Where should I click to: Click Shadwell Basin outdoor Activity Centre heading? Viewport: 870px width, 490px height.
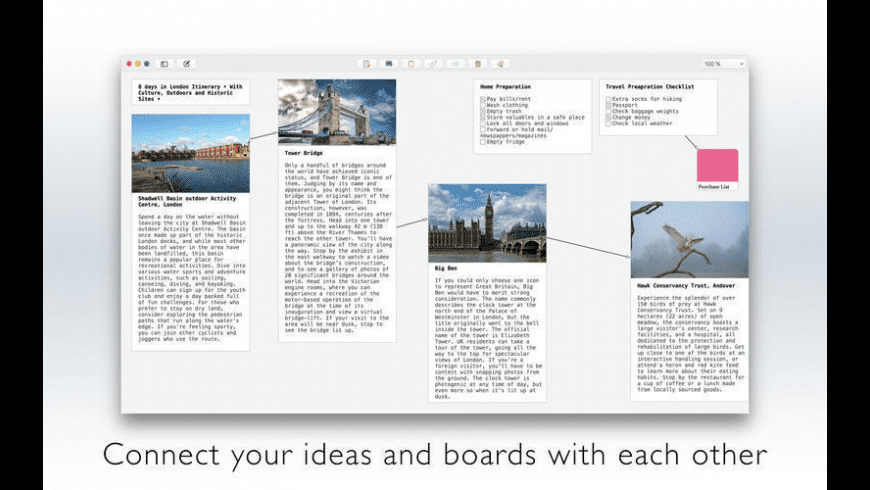click(x=187, y=201)
